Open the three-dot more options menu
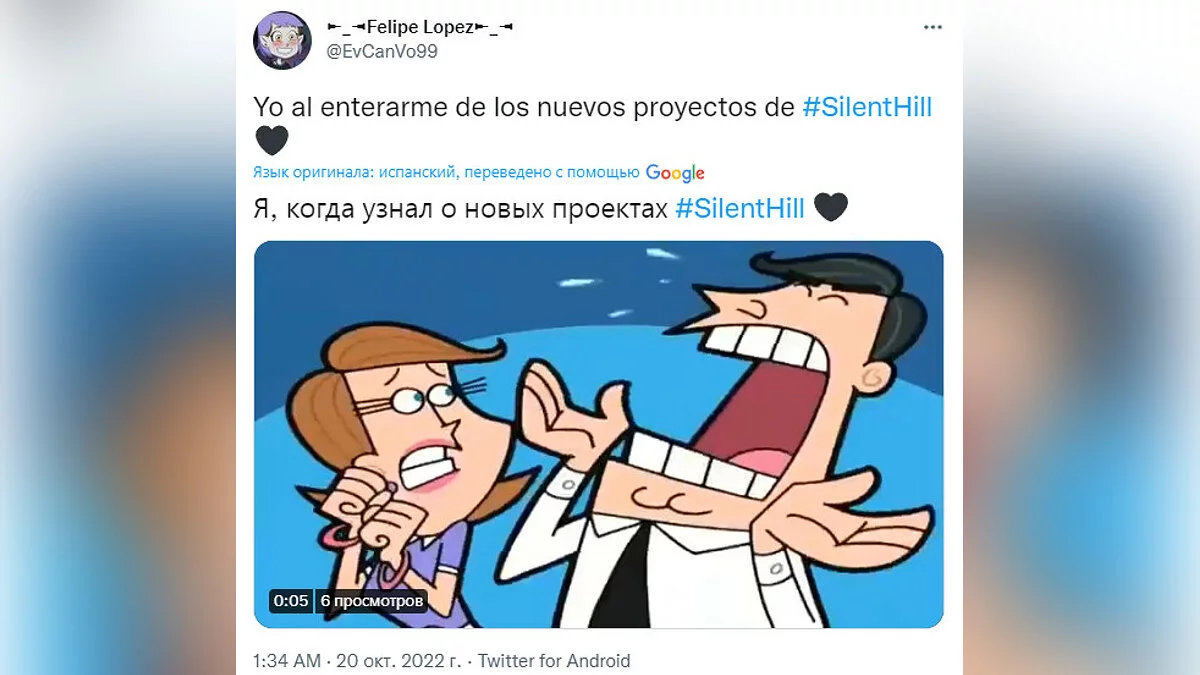 click(932, 28)
